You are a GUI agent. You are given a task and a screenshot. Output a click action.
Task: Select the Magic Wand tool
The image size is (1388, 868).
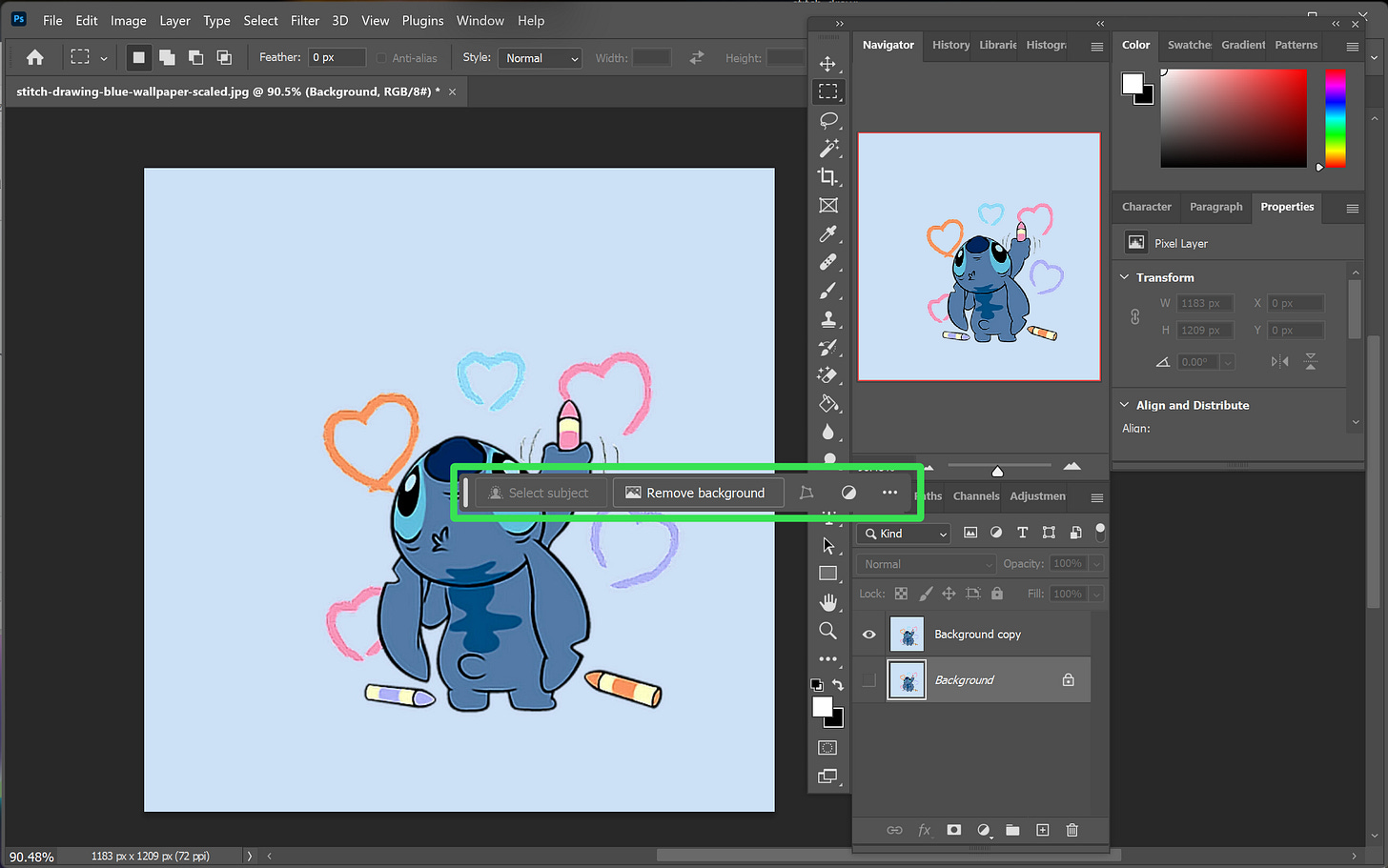(x=827, y=149)
